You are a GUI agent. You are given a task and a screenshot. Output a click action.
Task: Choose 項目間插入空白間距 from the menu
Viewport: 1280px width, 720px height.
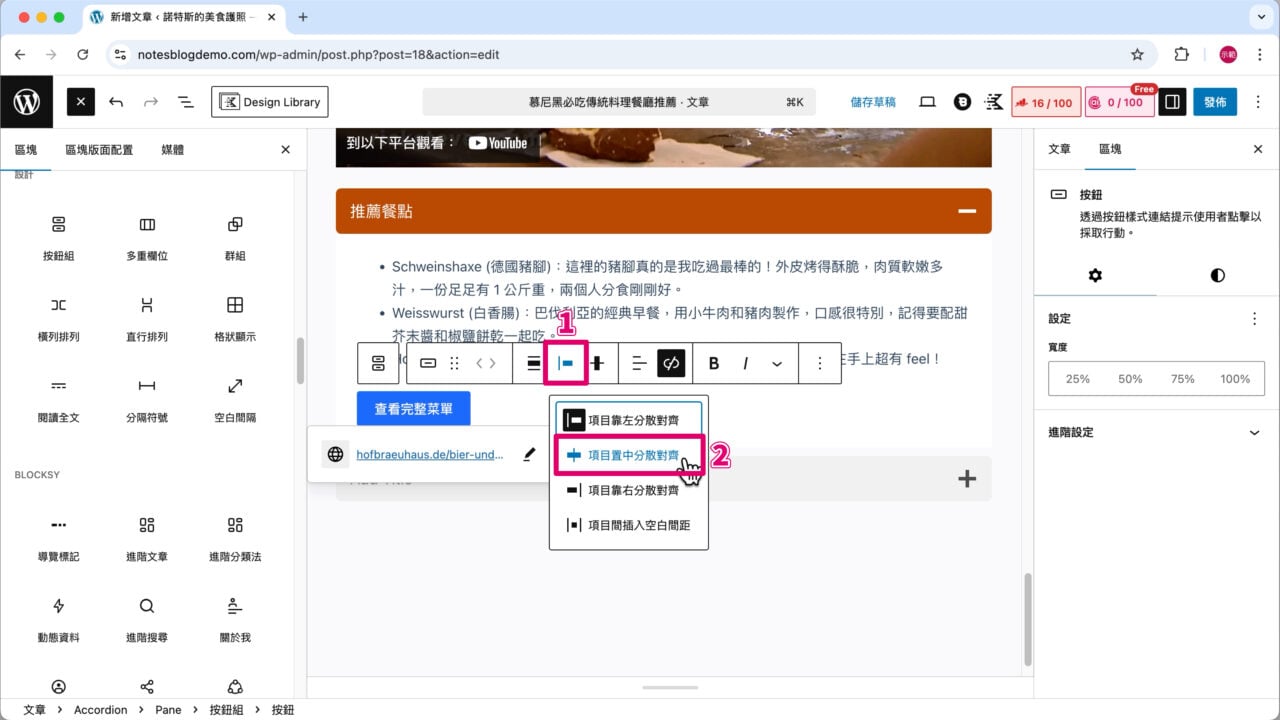629,524
